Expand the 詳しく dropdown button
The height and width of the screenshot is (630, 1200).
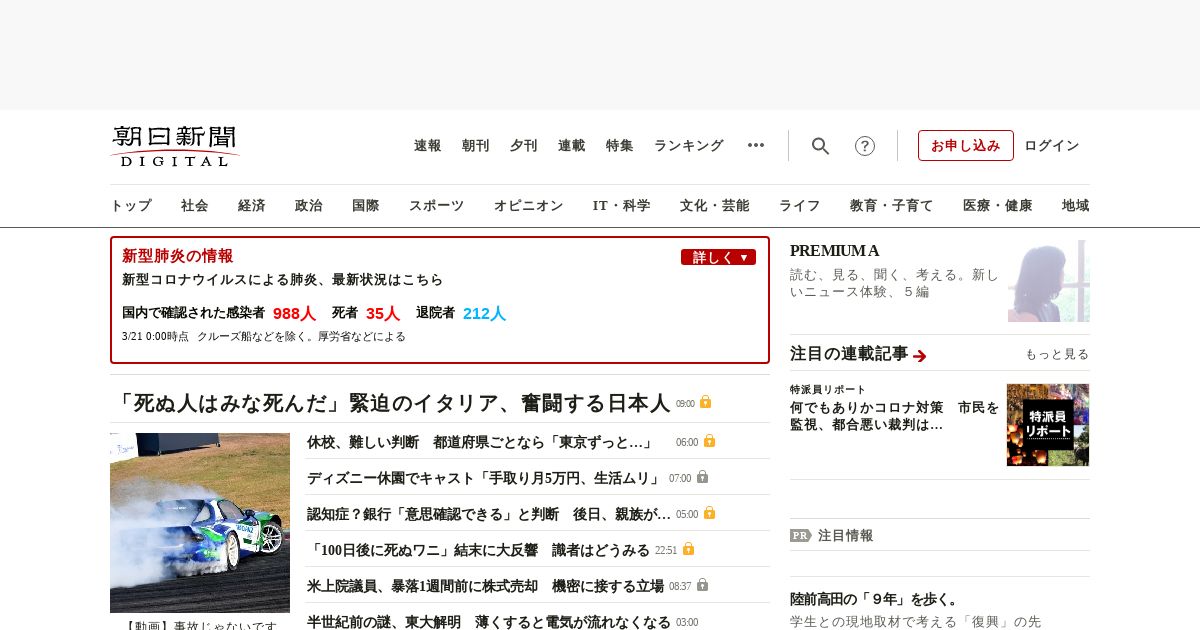coord(718,257)
